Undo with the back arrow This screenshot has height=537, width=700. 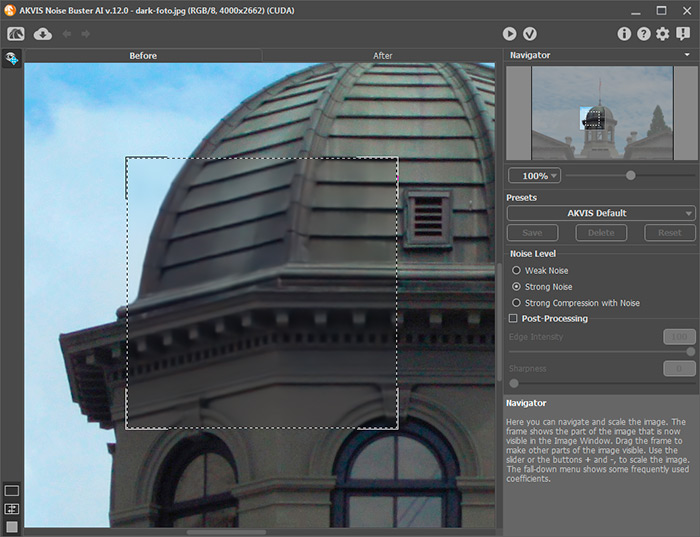(67, 34)
